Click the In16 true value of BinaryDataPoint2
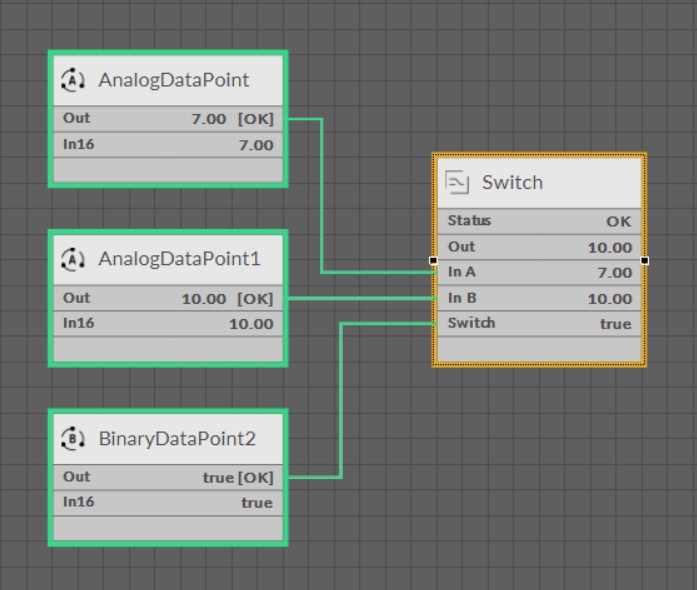The height and width of the screenshot is (590, 697). point(256,503)
